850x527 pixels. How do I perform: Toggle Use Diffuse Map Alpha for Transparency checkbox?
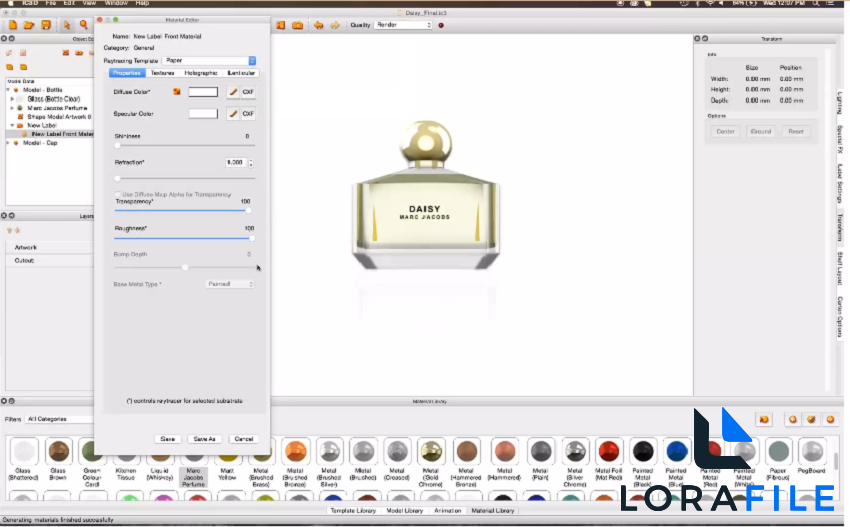118,194
